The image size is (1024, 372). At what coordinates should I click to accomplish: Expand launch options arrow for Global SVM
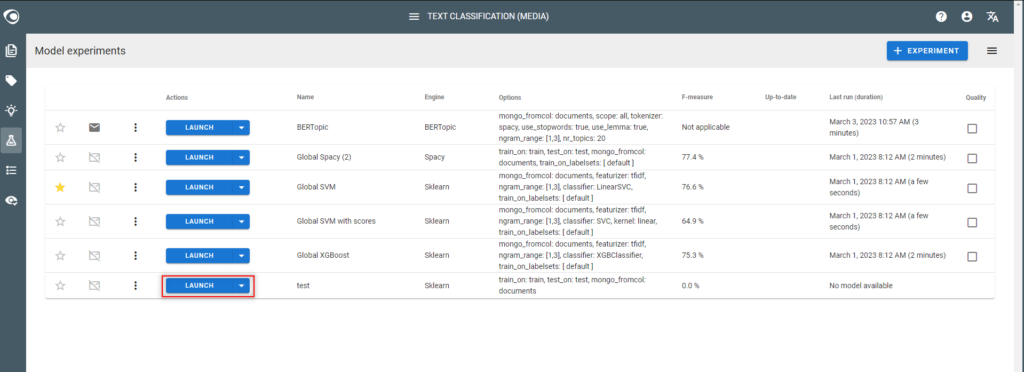(241, 187)
